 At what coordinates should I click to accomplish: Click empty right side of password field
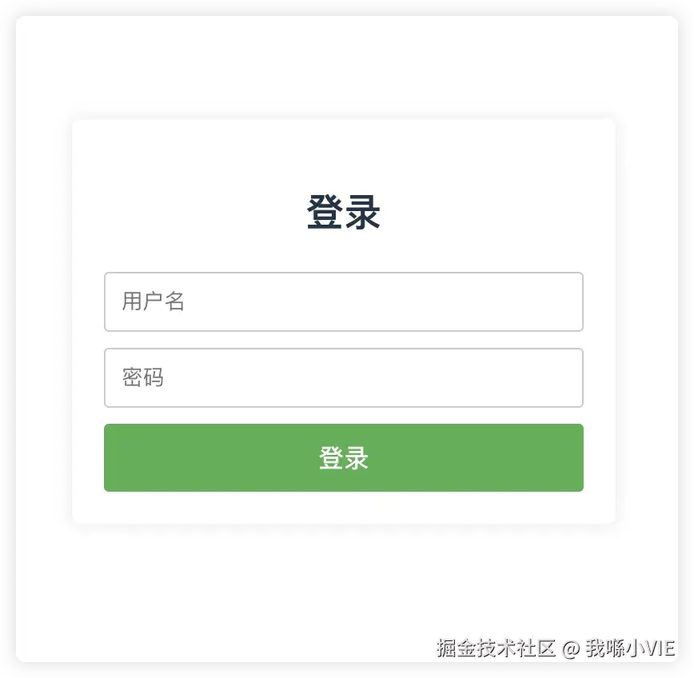tap(487, 378)
